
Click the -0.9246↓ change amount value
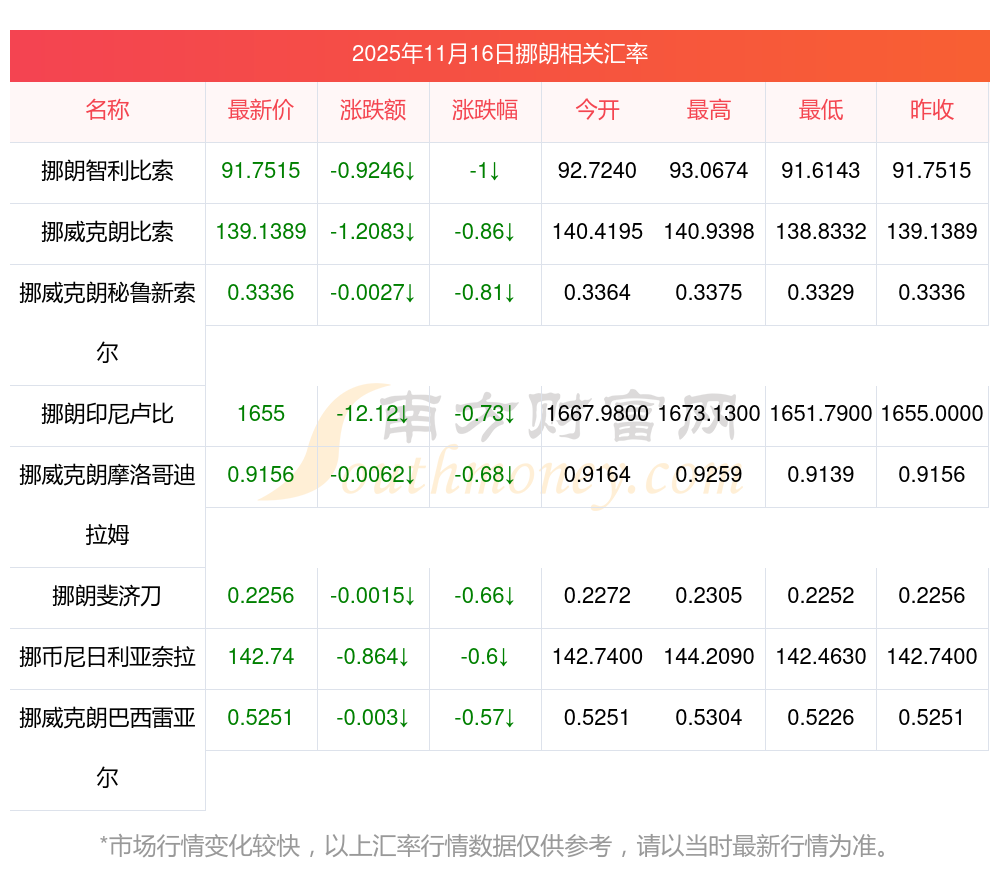click(x=373, y=171)
